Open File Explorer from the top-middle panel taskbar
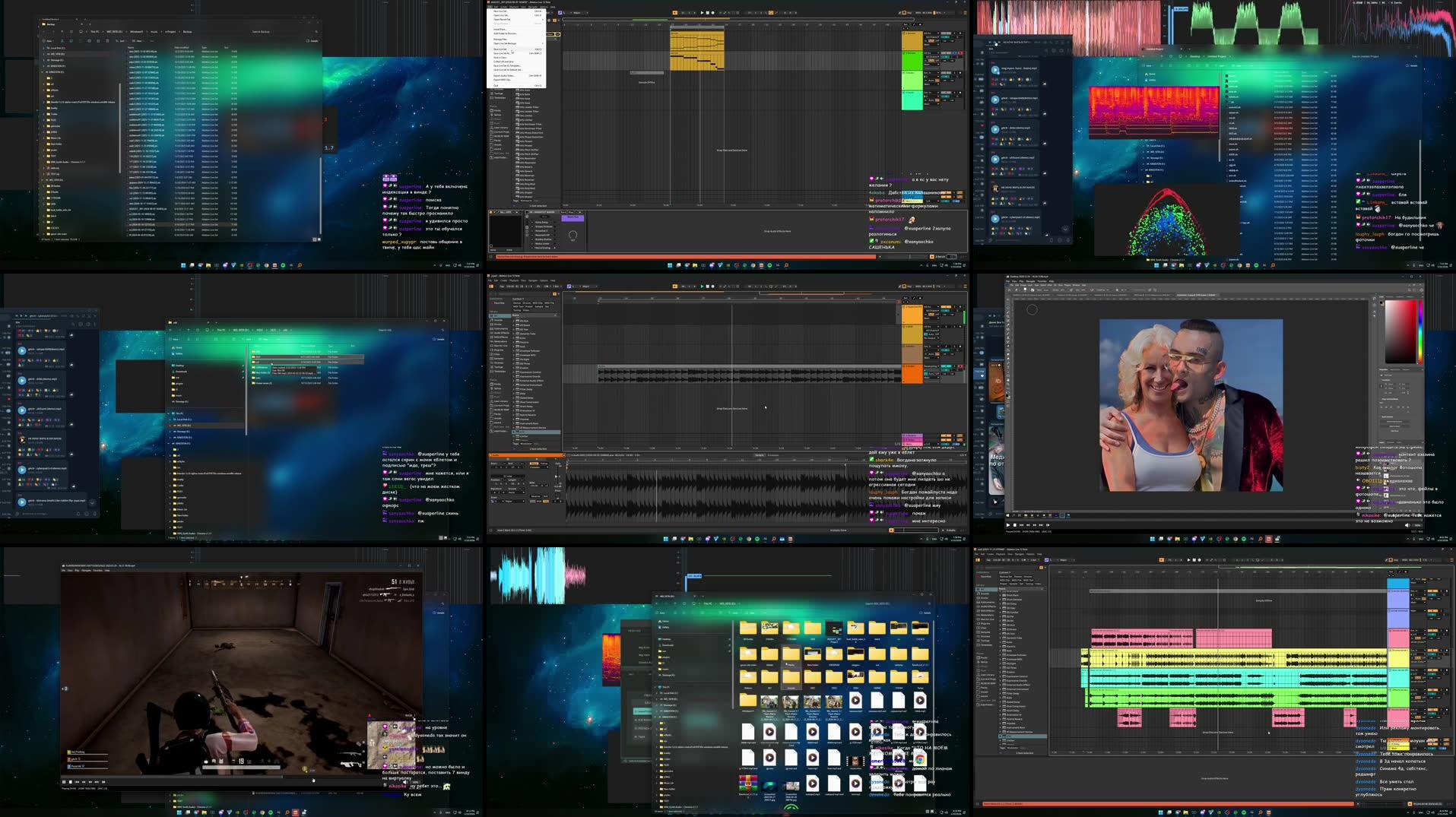This screenshot has height=817, width=1456. click(695, 265)
